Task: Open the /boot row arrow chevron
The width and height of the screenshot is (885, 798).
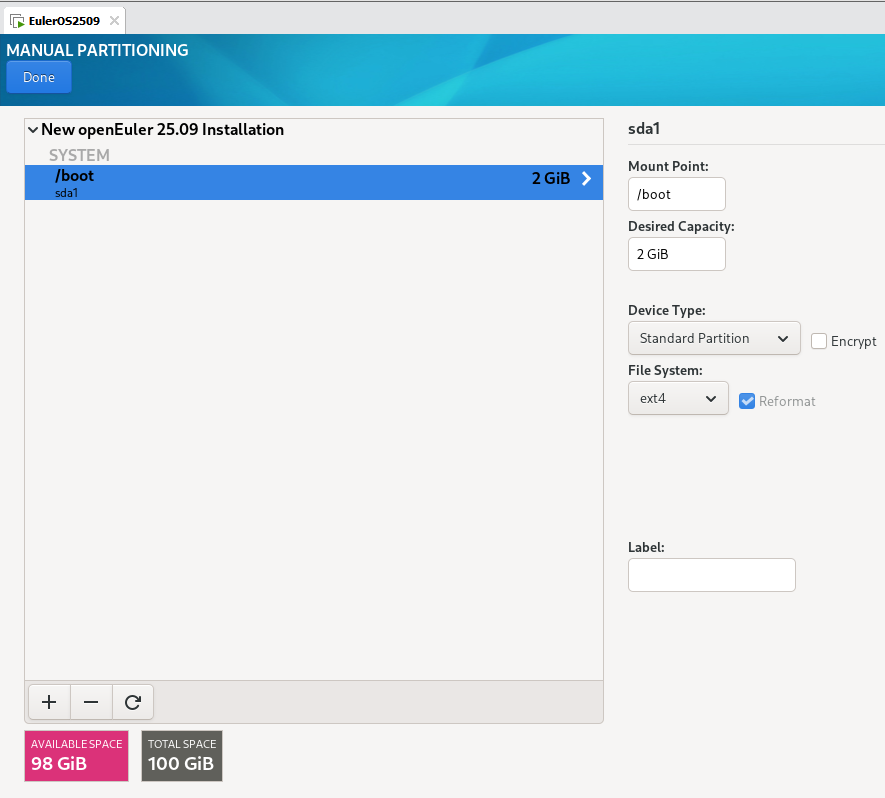Action: click(x=586, y=178)
